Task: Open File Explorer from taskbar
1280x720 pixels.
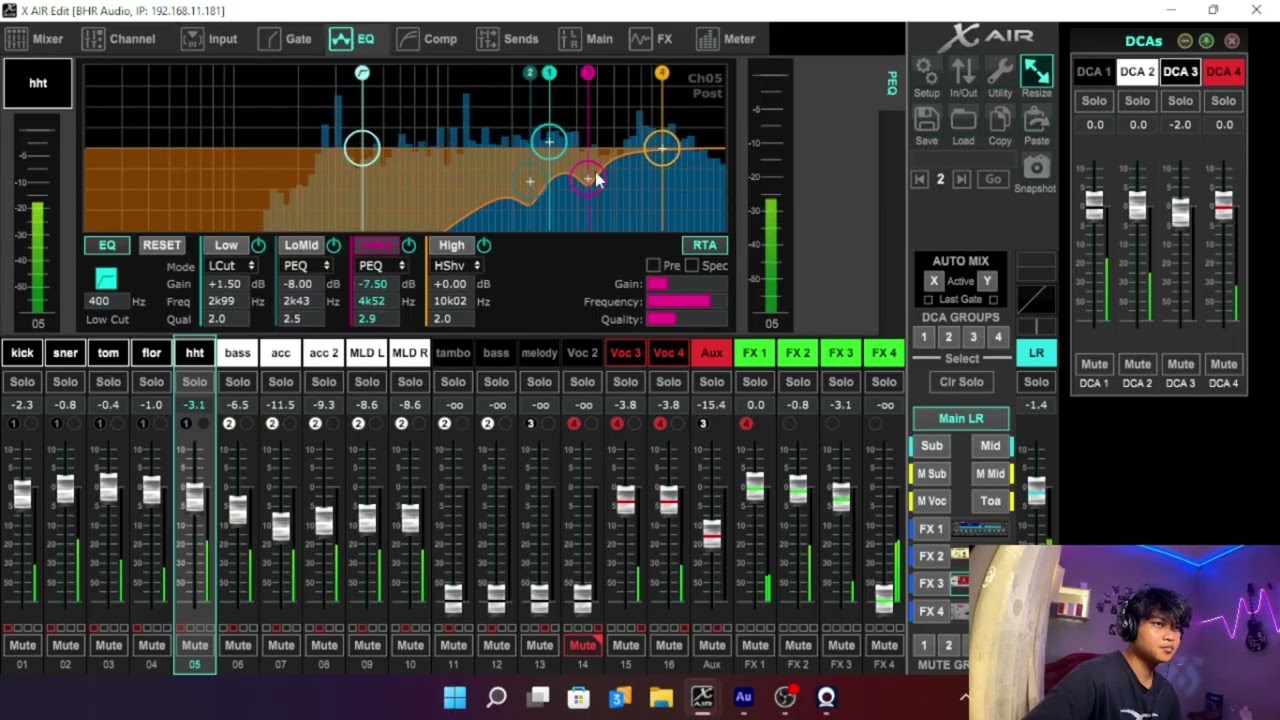Action: (661, 697)
